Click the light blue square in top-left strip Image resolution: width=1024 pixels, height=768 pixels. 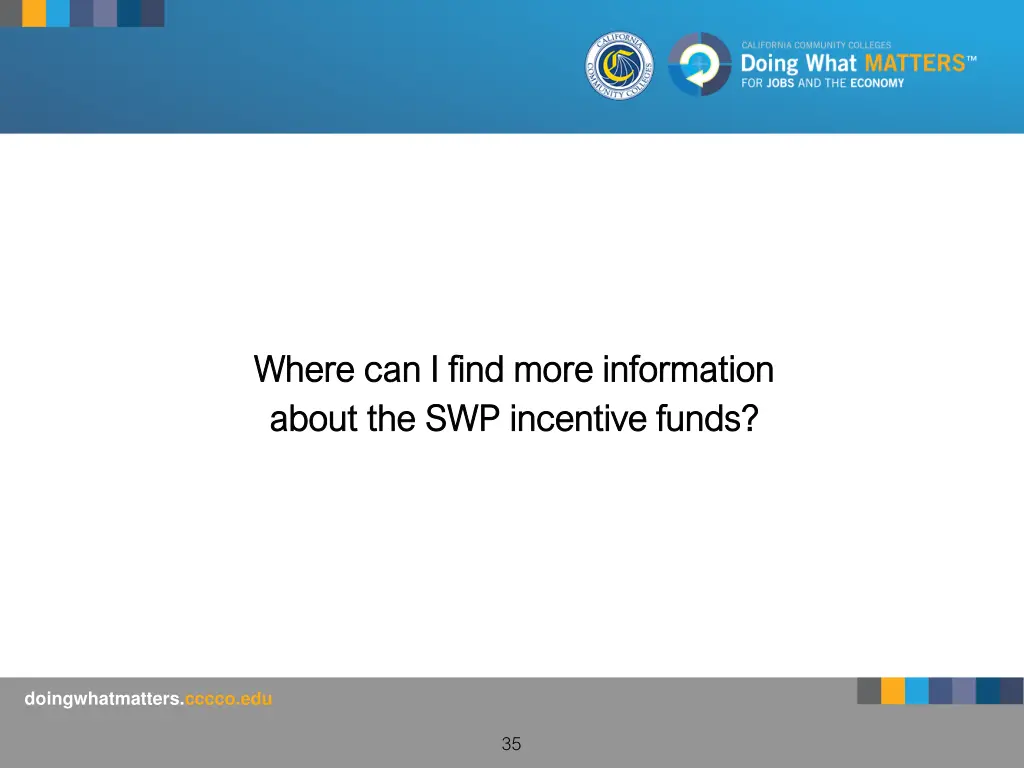coord(58,13)
